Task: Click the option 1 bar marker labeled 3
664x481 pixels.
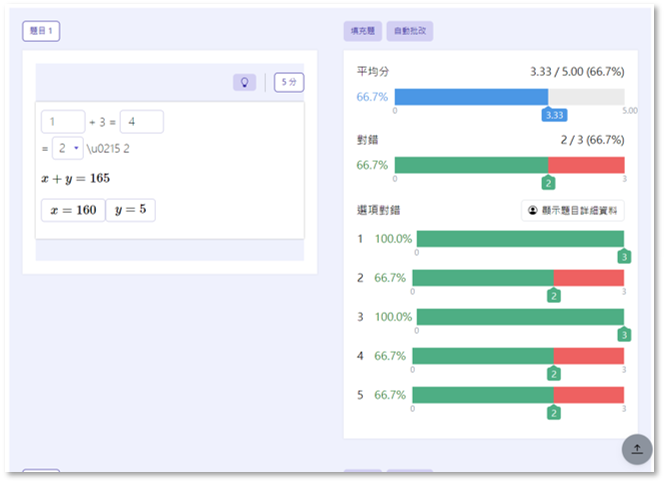Action: 624,256
